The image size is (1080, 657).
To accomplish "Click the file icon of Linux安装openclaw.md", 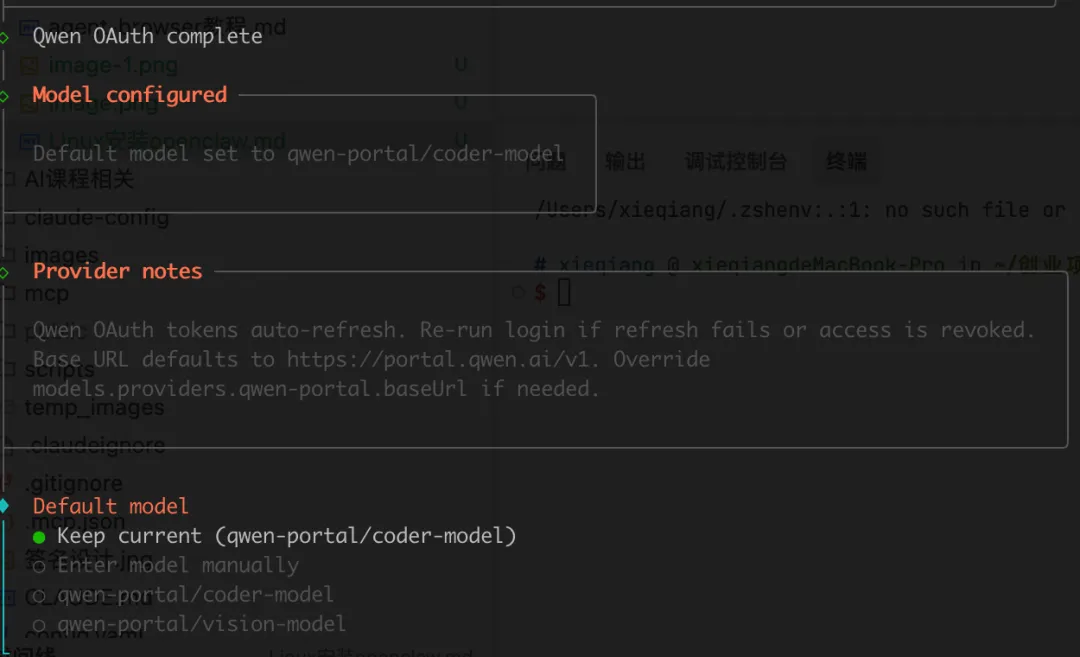I will point(30,141).
